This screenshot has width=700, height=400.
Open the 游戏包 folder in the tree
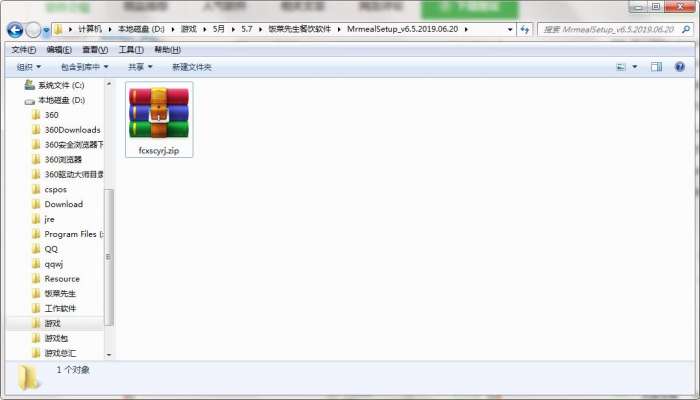tap(56, 338)
